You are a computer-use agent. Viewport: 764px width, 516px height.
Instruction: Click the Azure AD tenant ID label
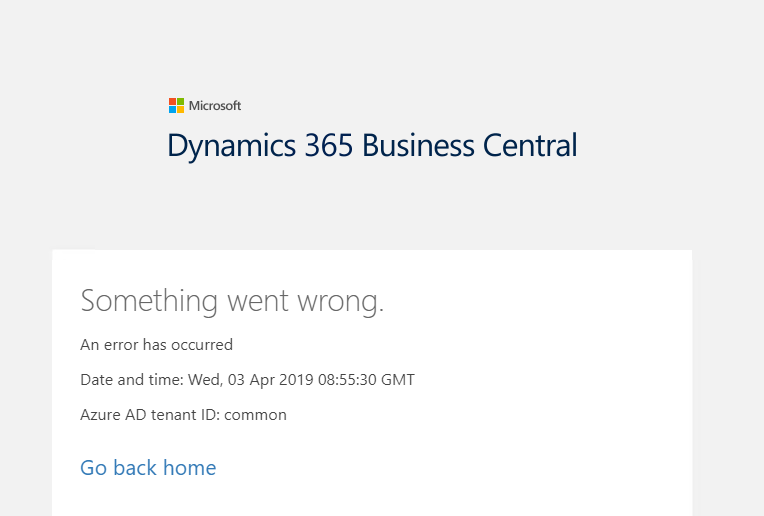click(x=150, y=414)
